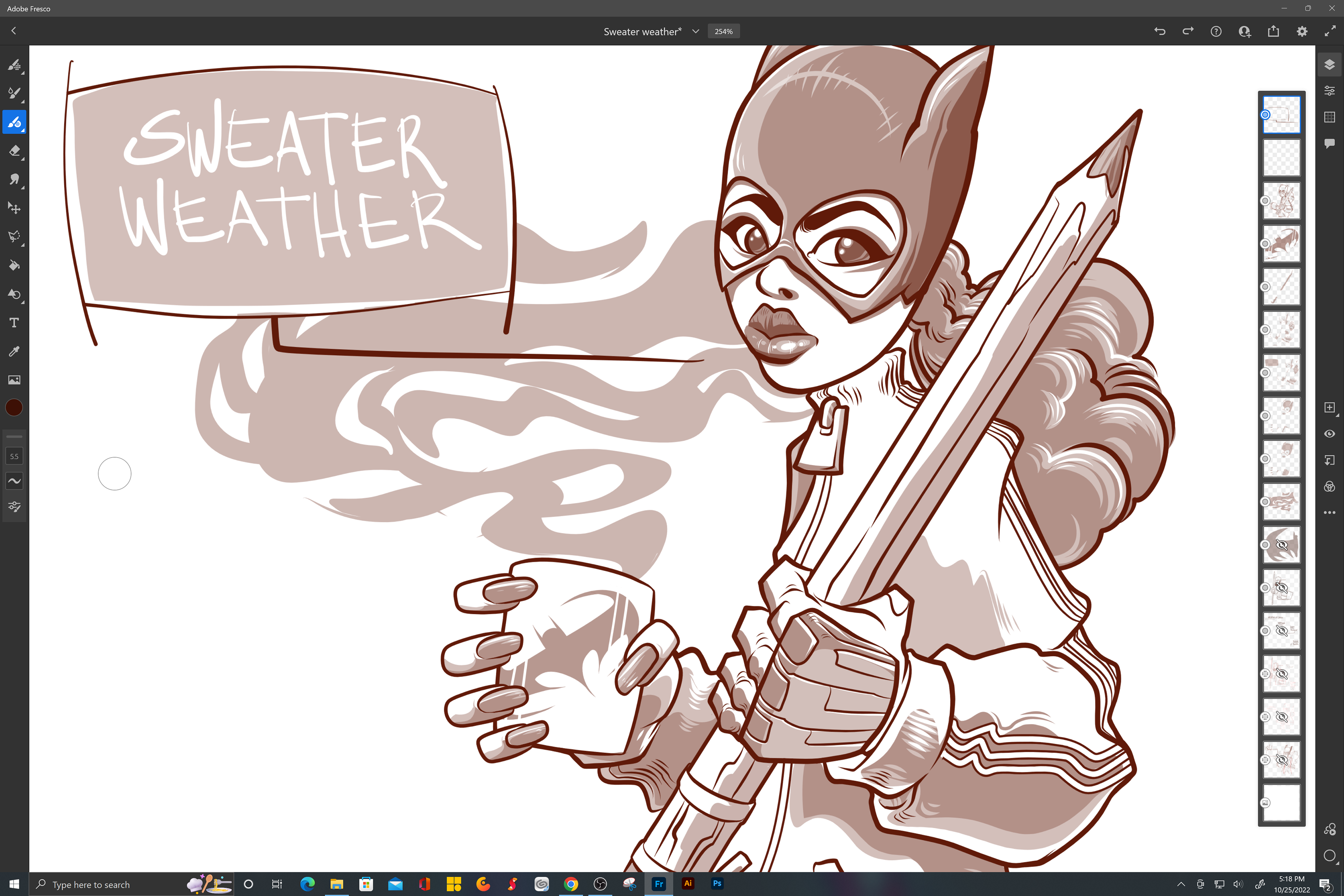Open the three-dots layer actions menu
Viewport: 1344px width, 896px height.
coord(1329,512)
